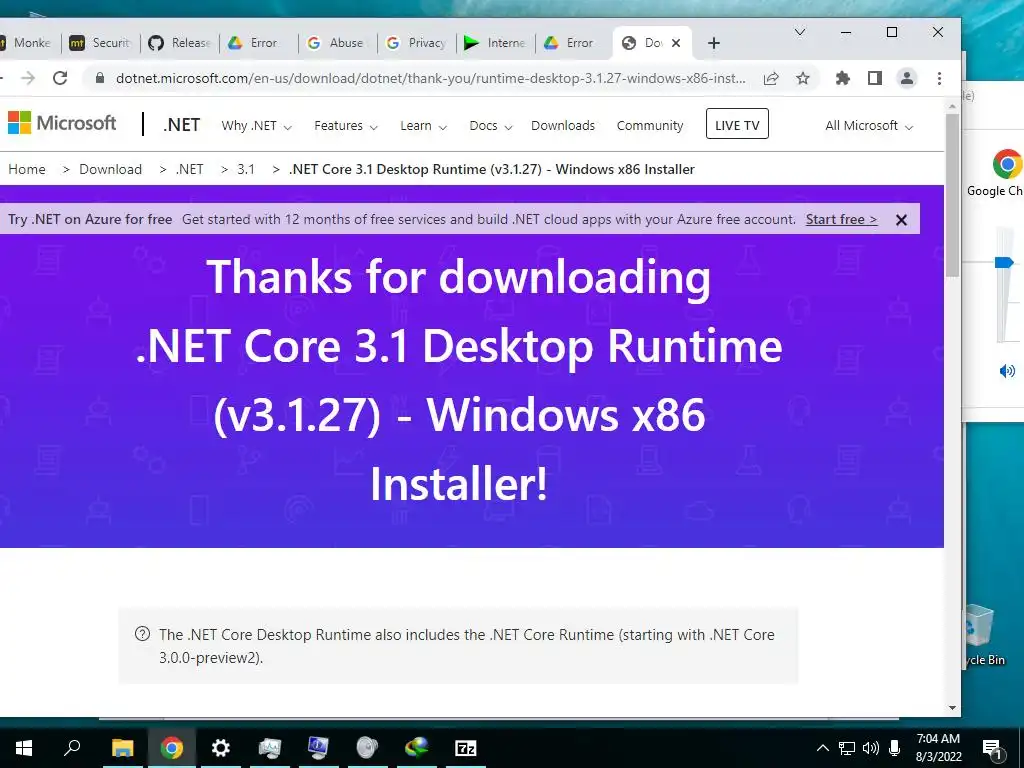Open the Extensions puzzle icon
Image resolution: width=1024 pixels, height=768 pixels.
[x=843, y=78]
